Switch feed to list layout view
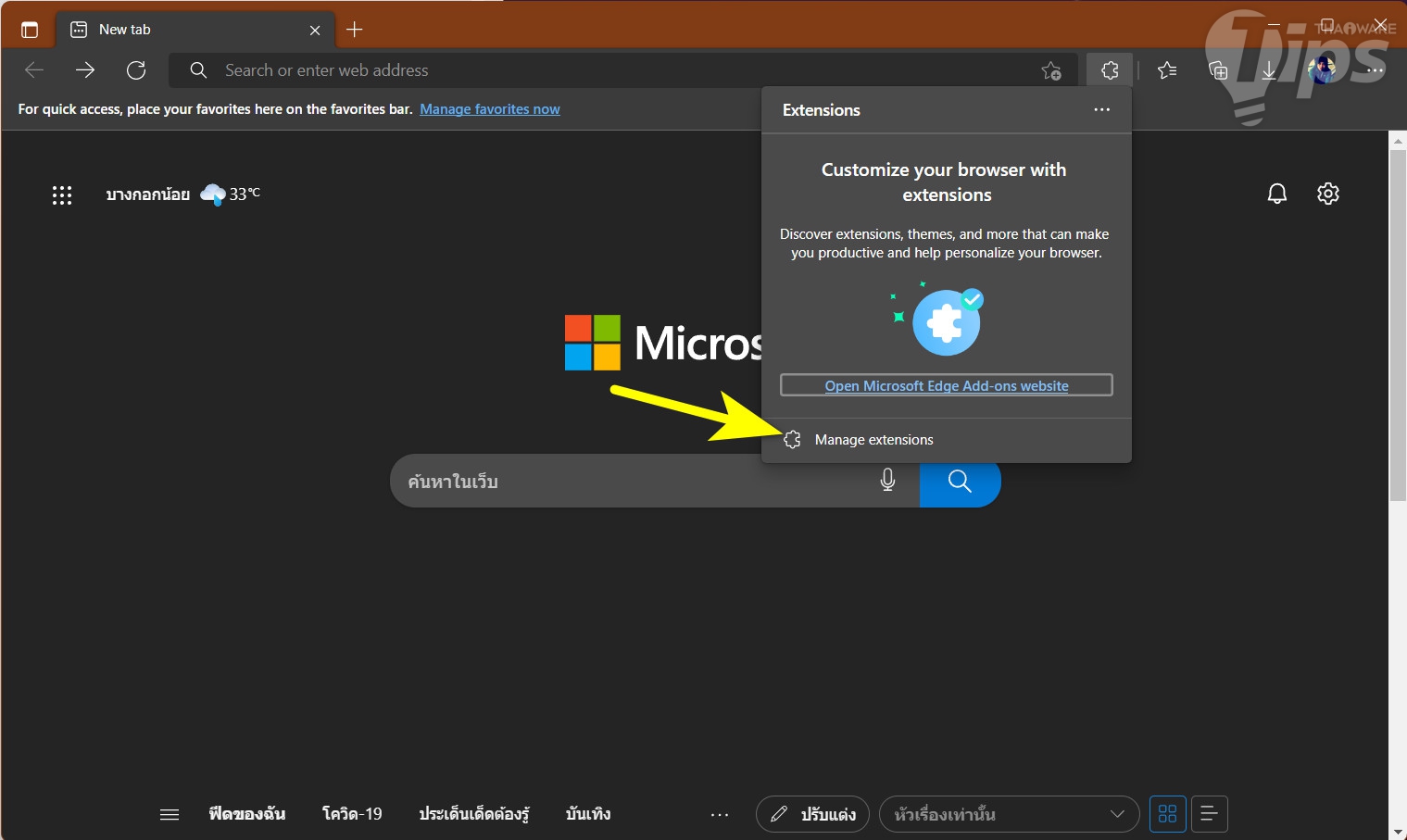 pos(1210,814)
